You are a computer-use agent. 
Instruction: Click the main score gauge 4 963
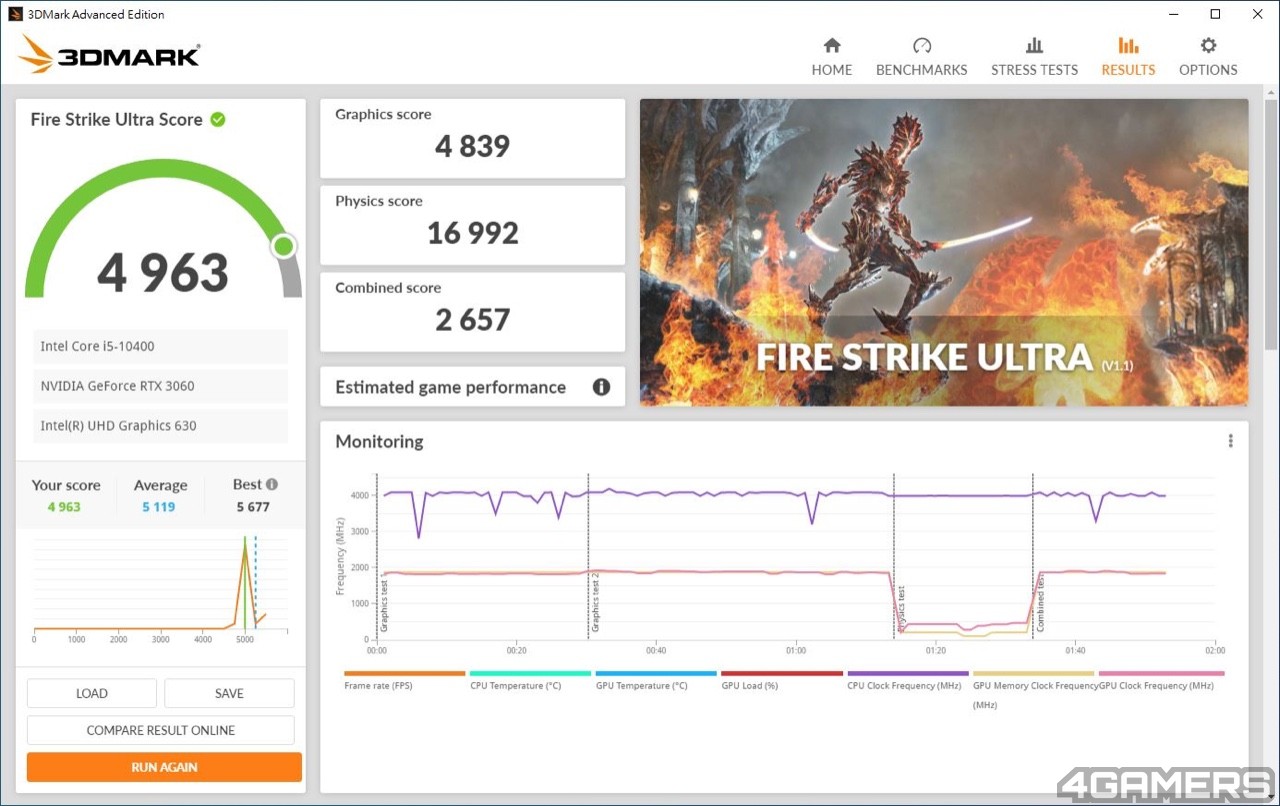tap(163, 272)
